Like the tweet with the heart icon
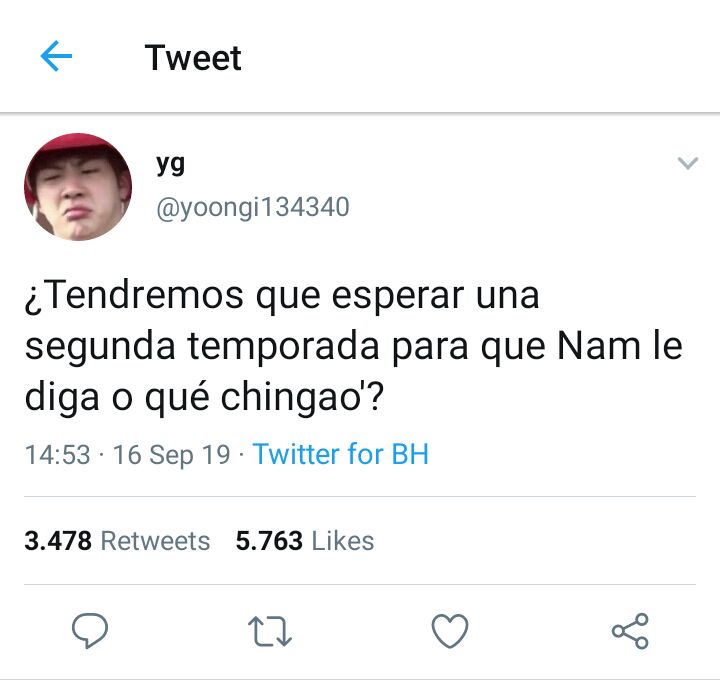 [x=450, y=631]
